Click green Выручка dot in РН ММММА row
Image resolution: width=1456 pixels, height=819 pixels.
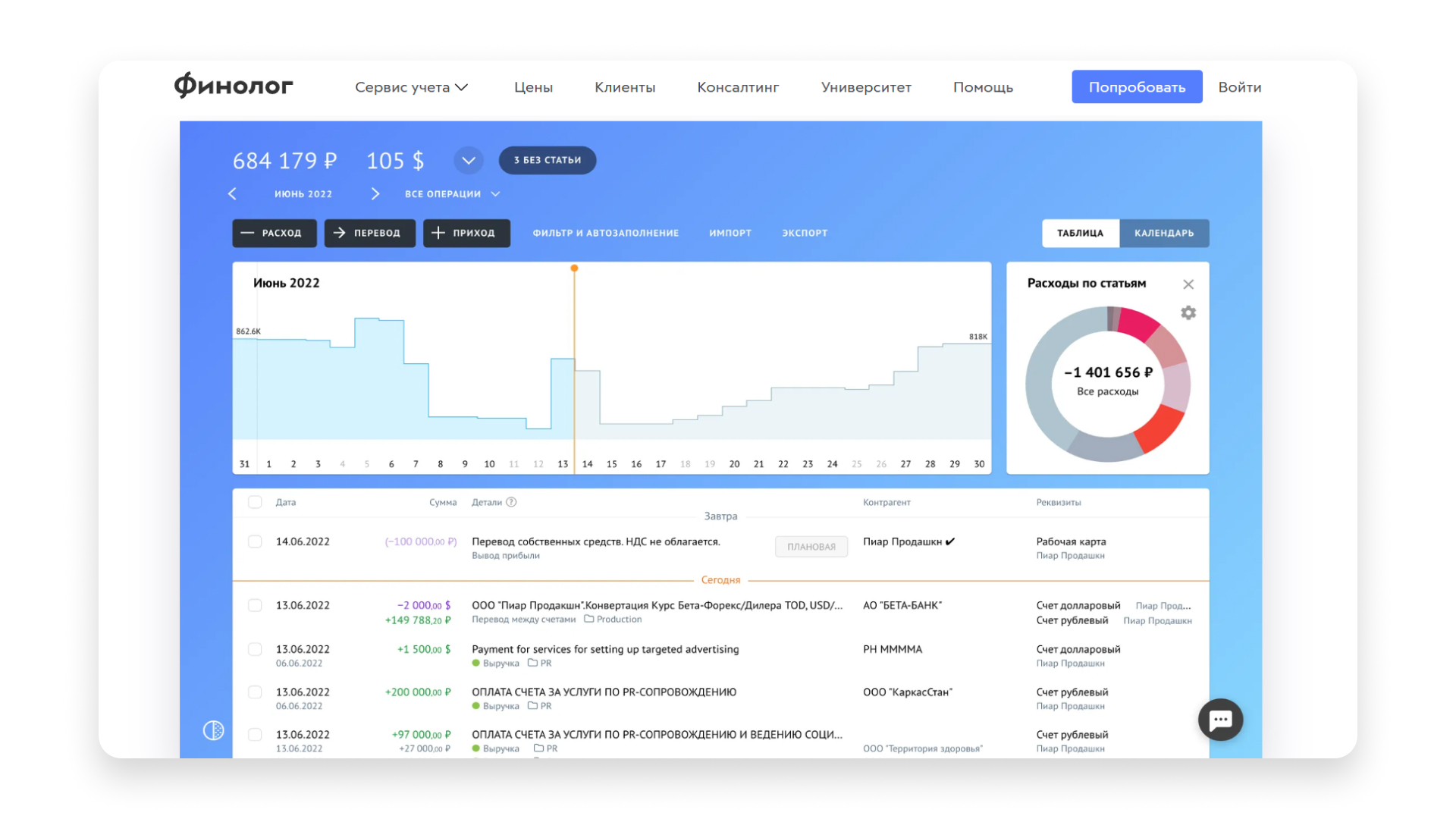click(475, 663)
